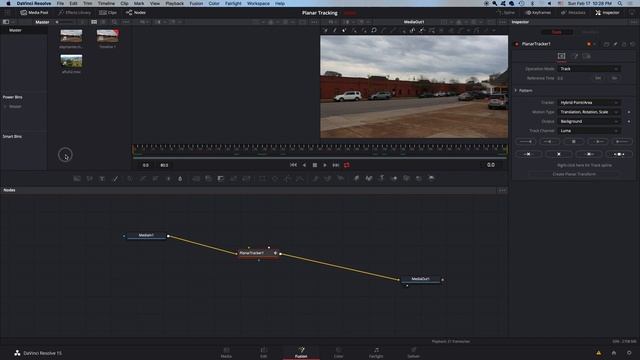The height and width of the screenshot is (360, 640).
Task: Open the Color page icon
Action: pos(338,353)
